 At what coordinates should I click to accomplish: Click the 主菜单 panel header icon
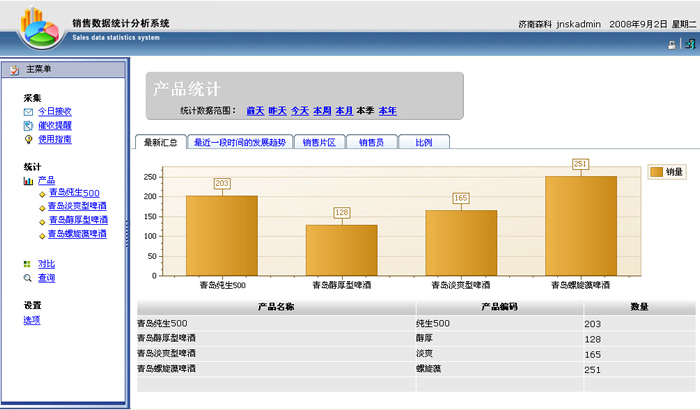(13, 70)
